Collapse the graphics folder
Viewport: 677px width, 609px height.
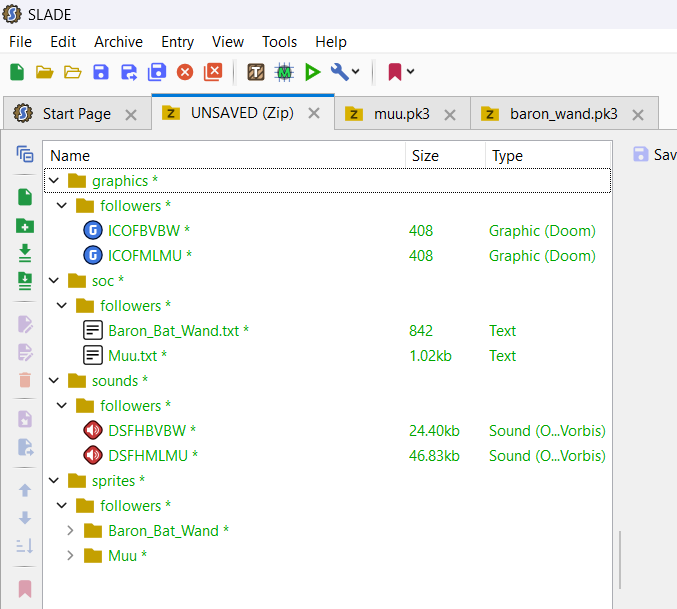(54, 180)
